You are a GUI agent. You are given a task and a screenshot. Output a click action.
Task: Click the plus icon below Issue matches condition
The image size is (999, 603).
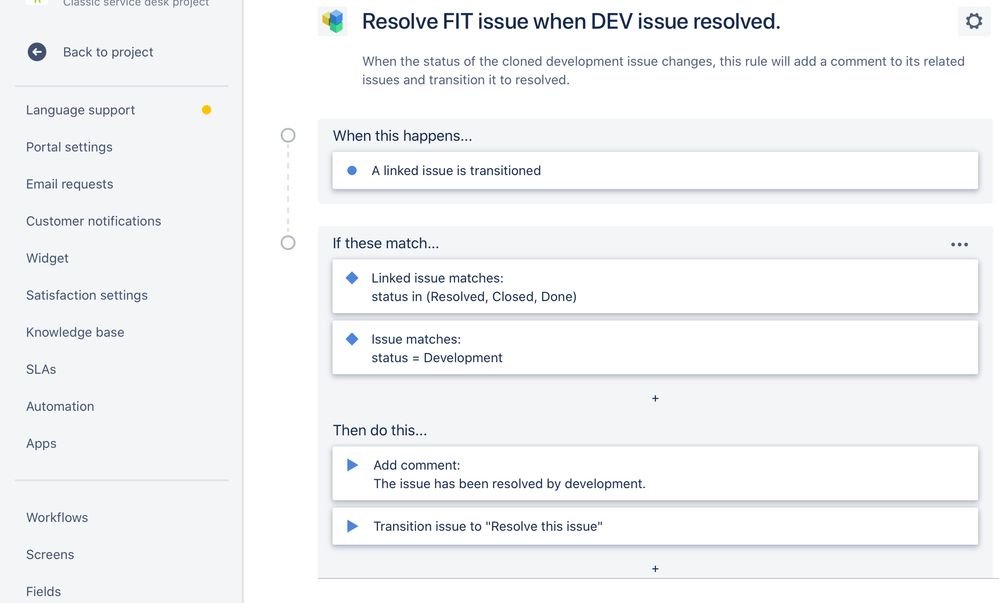(655, 398)
